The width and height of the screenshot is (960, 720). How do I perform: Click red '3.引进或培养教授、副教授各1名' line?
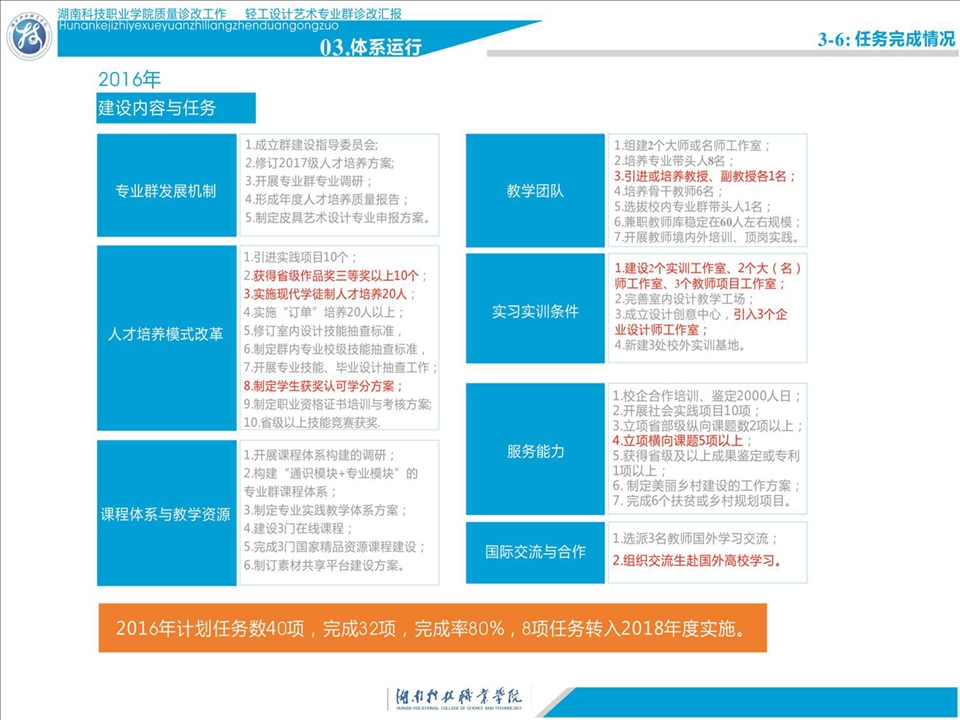(x=705, y=176)
